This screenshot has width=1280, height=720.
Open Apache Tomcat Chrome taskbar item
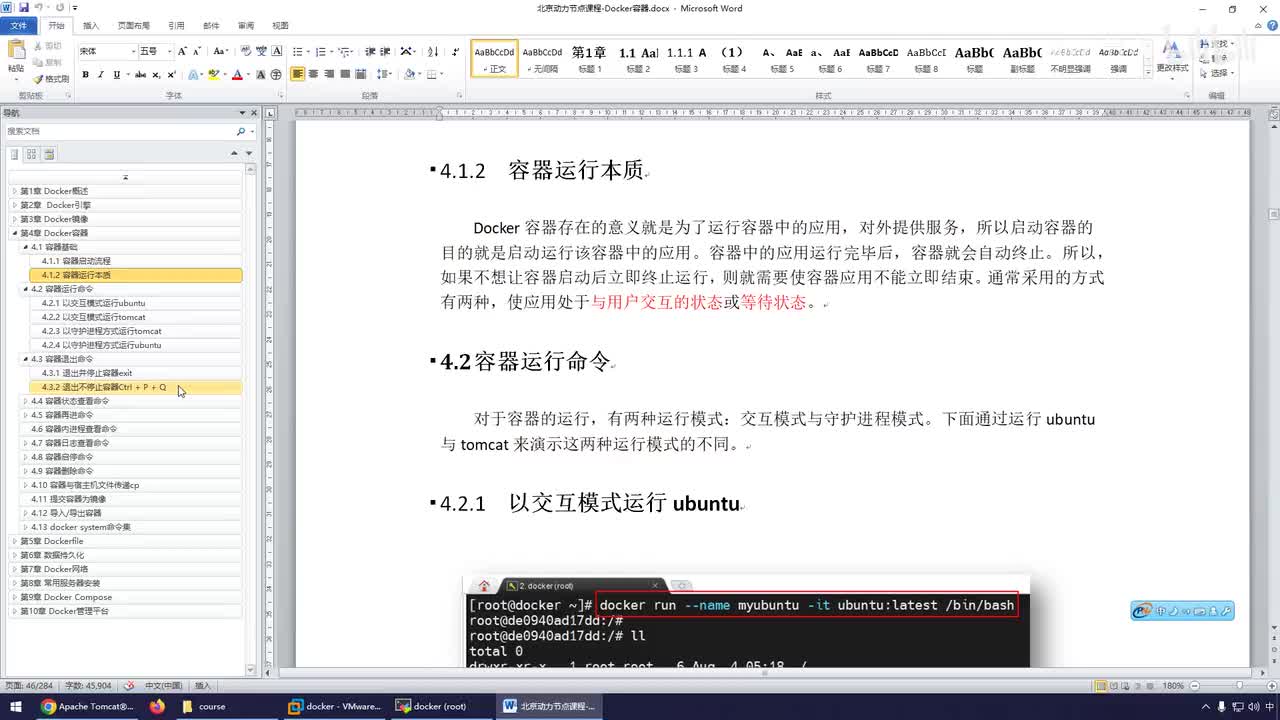pos(87,706)
